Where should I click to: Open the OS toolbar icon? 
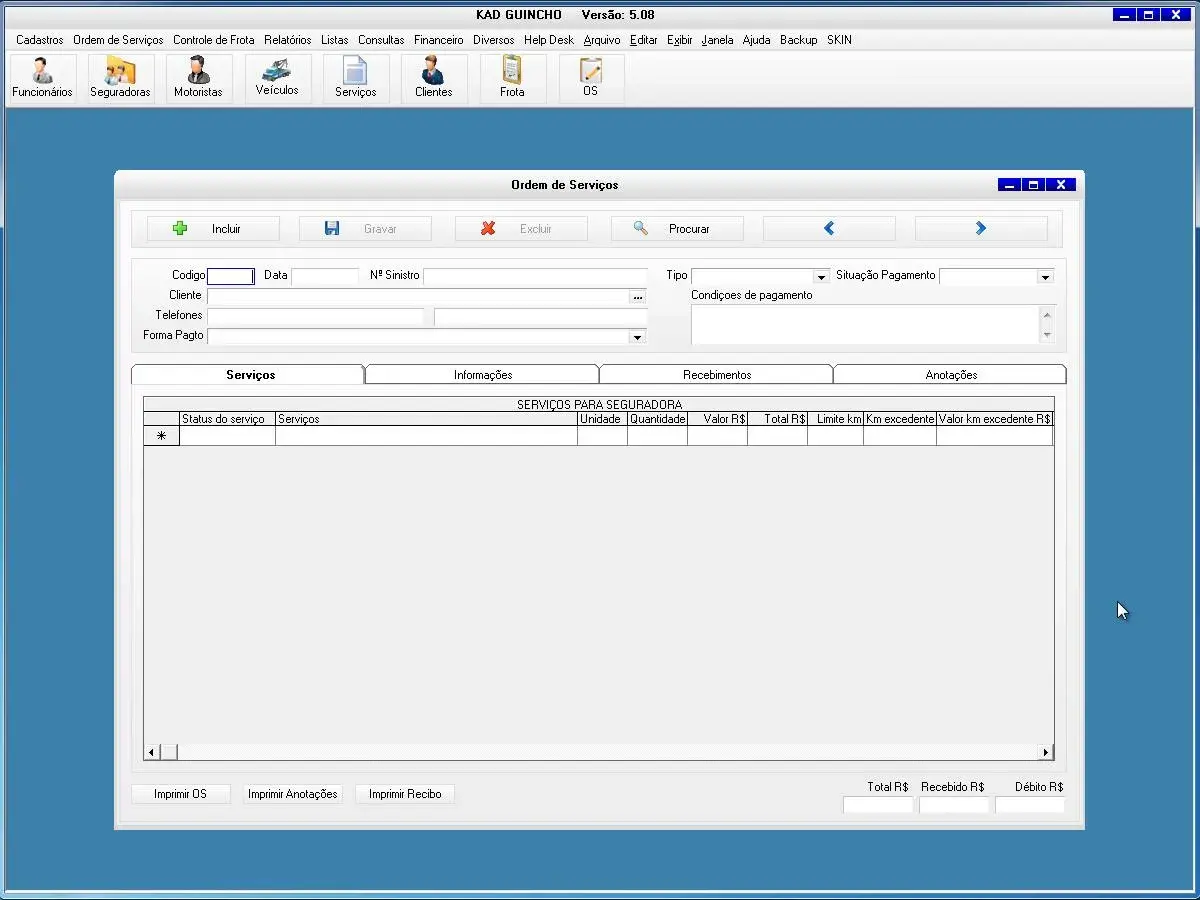[591, 78]
